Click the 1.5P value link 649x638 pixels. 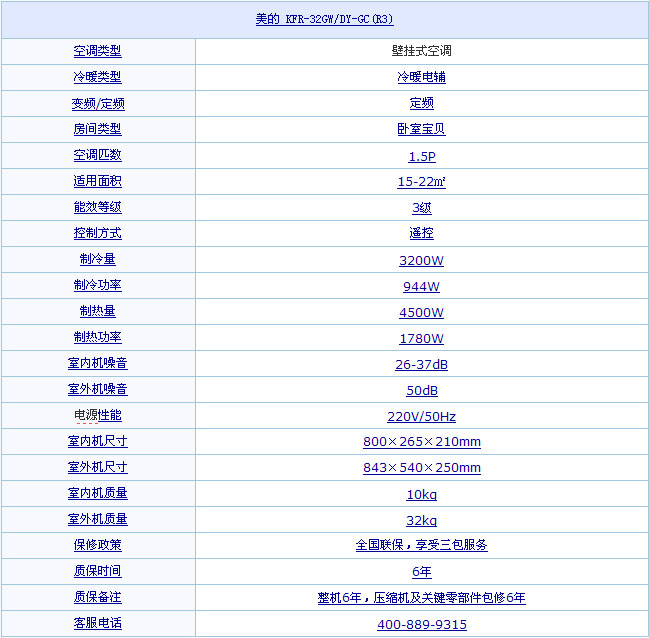pyautogui.click(x=422, y=156)
